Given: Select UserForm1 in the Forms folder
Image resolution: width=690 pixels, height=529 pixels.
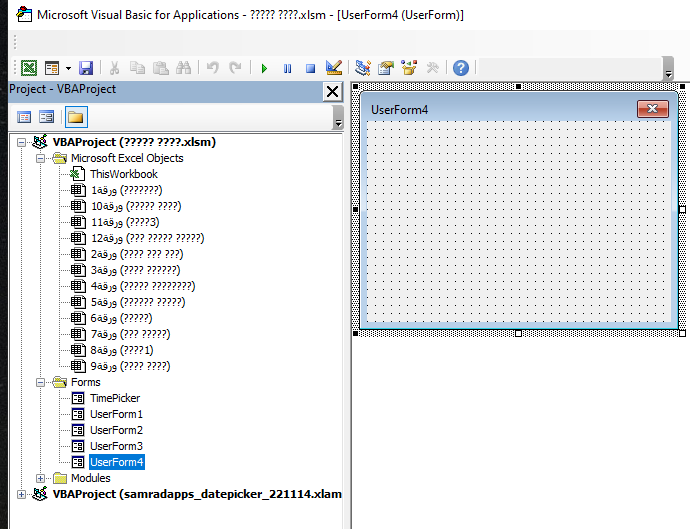Looking at the screenshot, I should click(116, 414).
